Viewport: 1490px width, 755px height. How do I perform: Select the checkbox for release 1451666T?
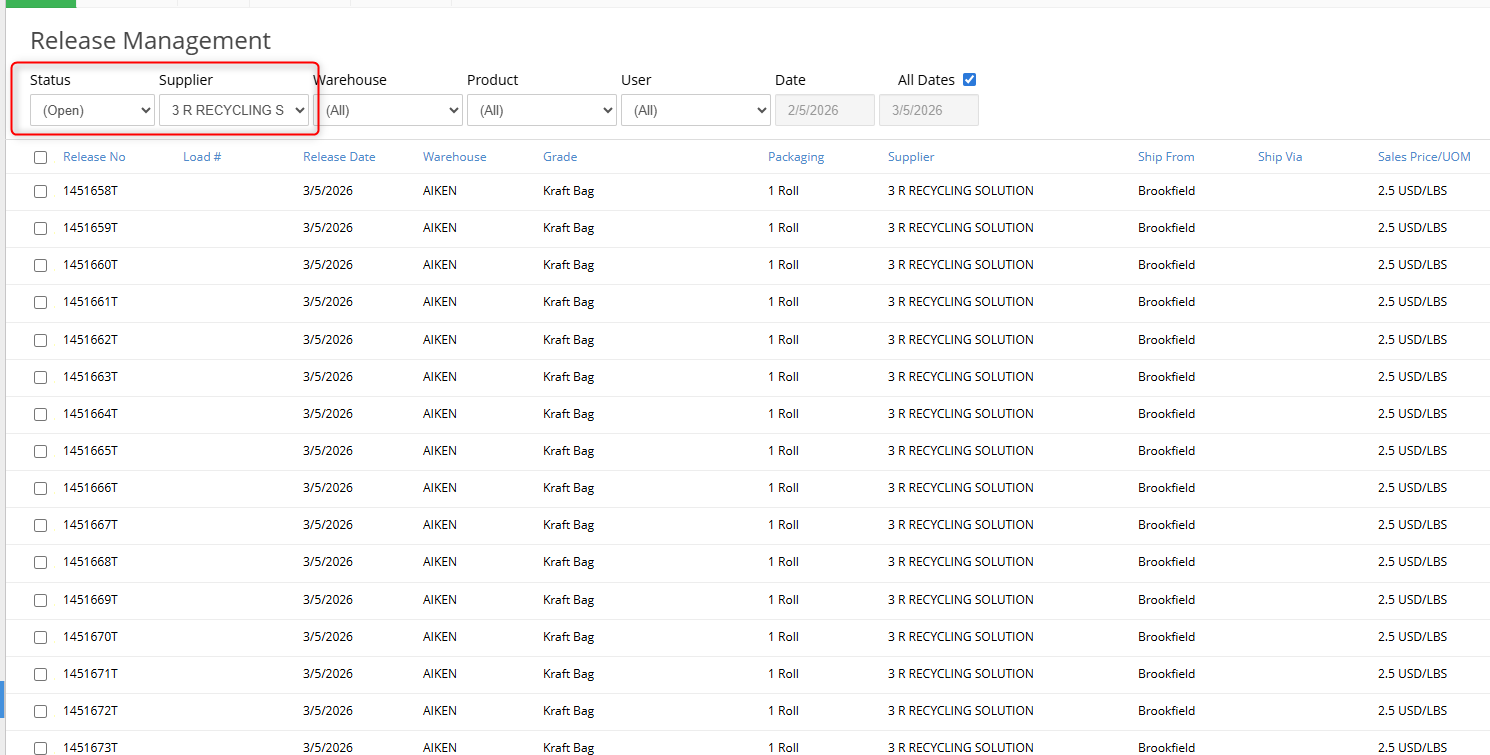click(40, 488)
